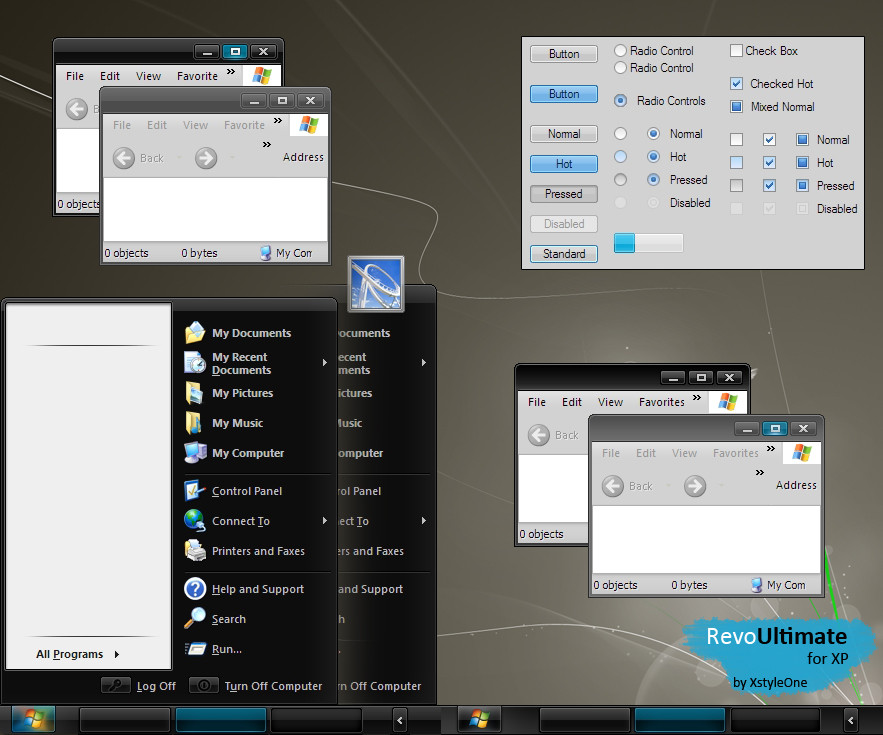The height and width of the screenshot is (735, 883).
Task: Expand the Connect To submenu arrow
Action: 325,521
